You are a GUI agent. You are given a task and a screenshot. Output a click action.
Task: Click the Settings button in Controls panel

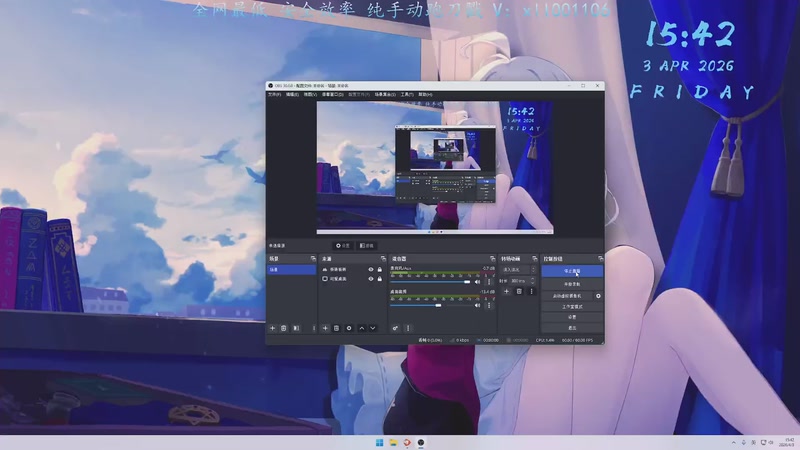[x=572, y=317]
